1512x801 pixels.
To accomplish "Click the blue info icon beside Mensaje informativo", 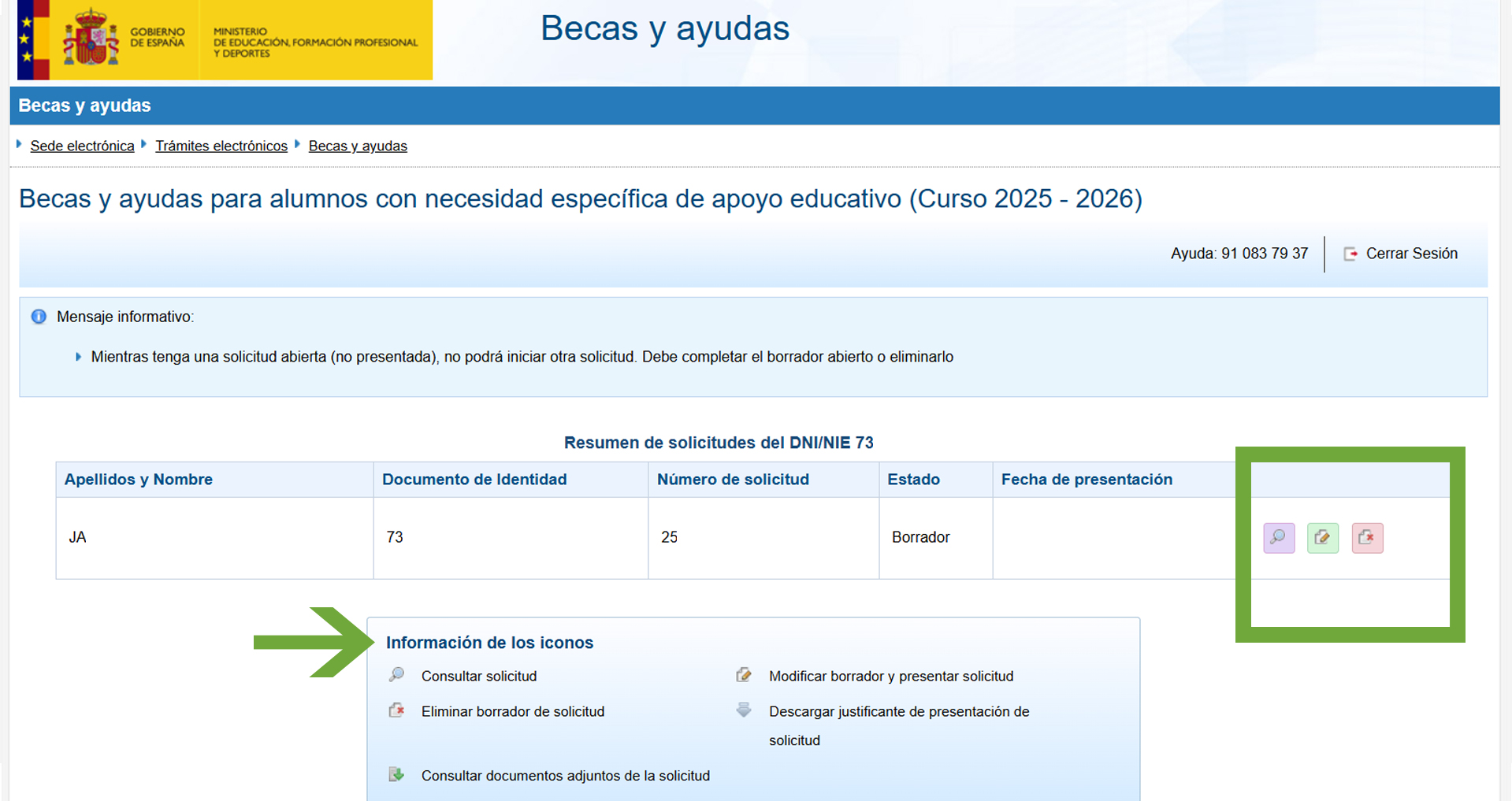I will [39, 317].
